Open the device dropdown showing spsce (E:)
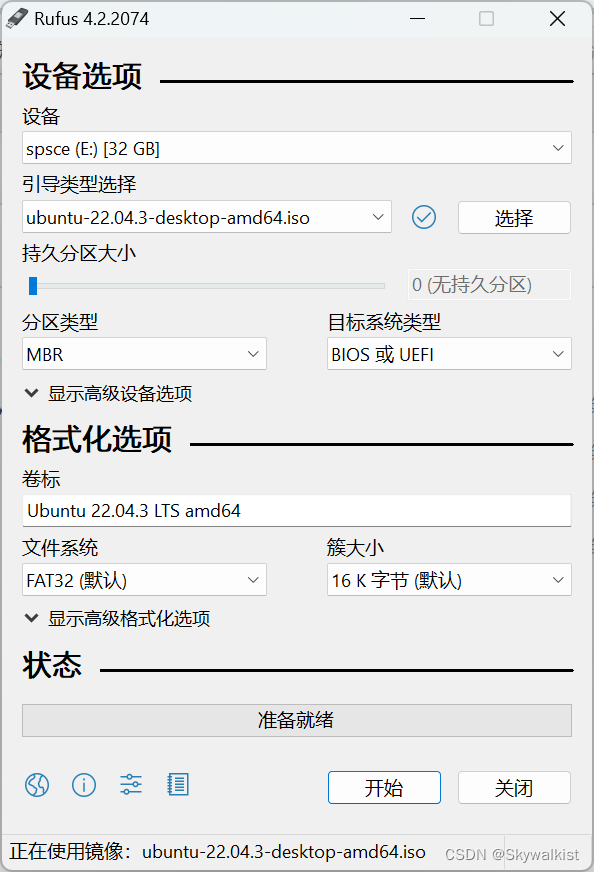This screenshot has height=872, width=594. pyautogui.click(x=296, y=148)
